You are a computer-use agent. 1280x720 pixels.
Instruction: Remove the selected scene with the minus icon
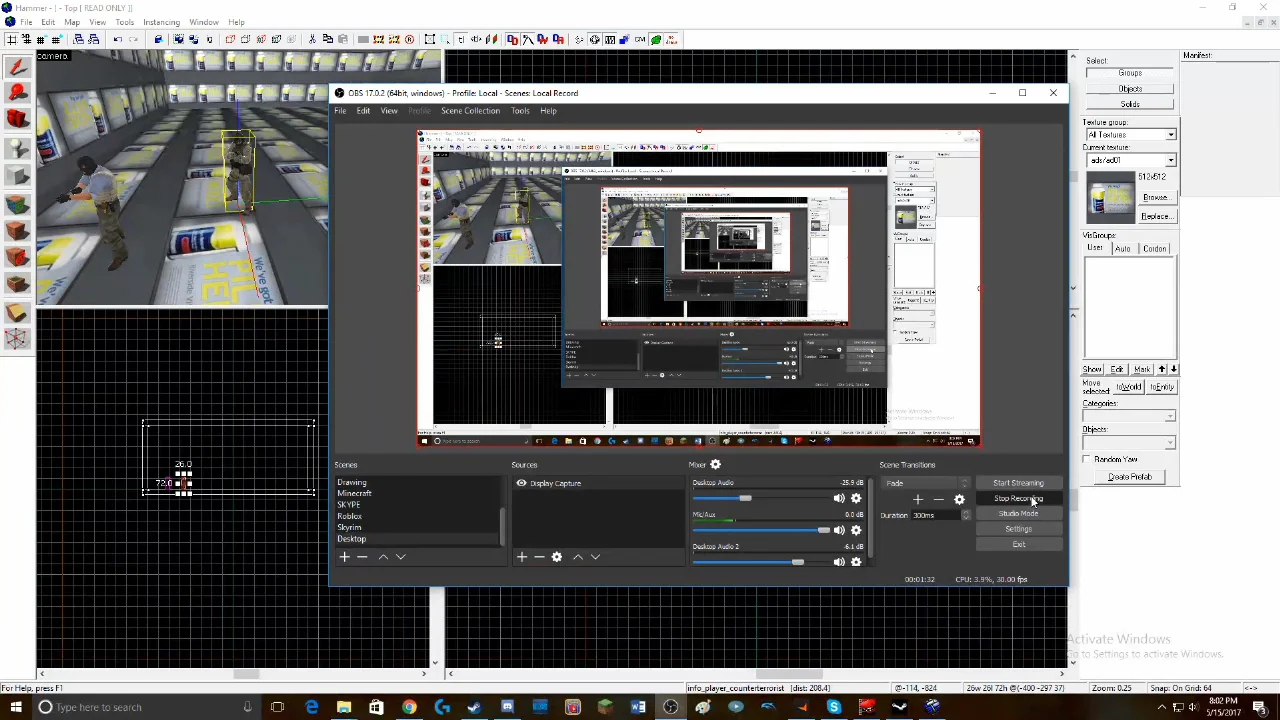[x=362, y=557]
